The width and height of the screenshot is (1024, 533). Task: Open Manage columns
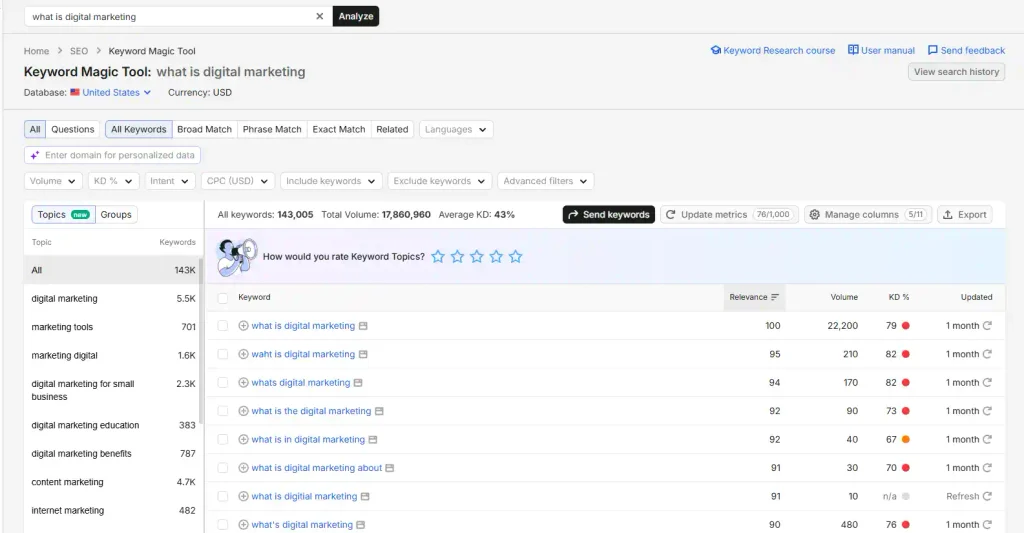pyautogui.click(x=867, y=214)
